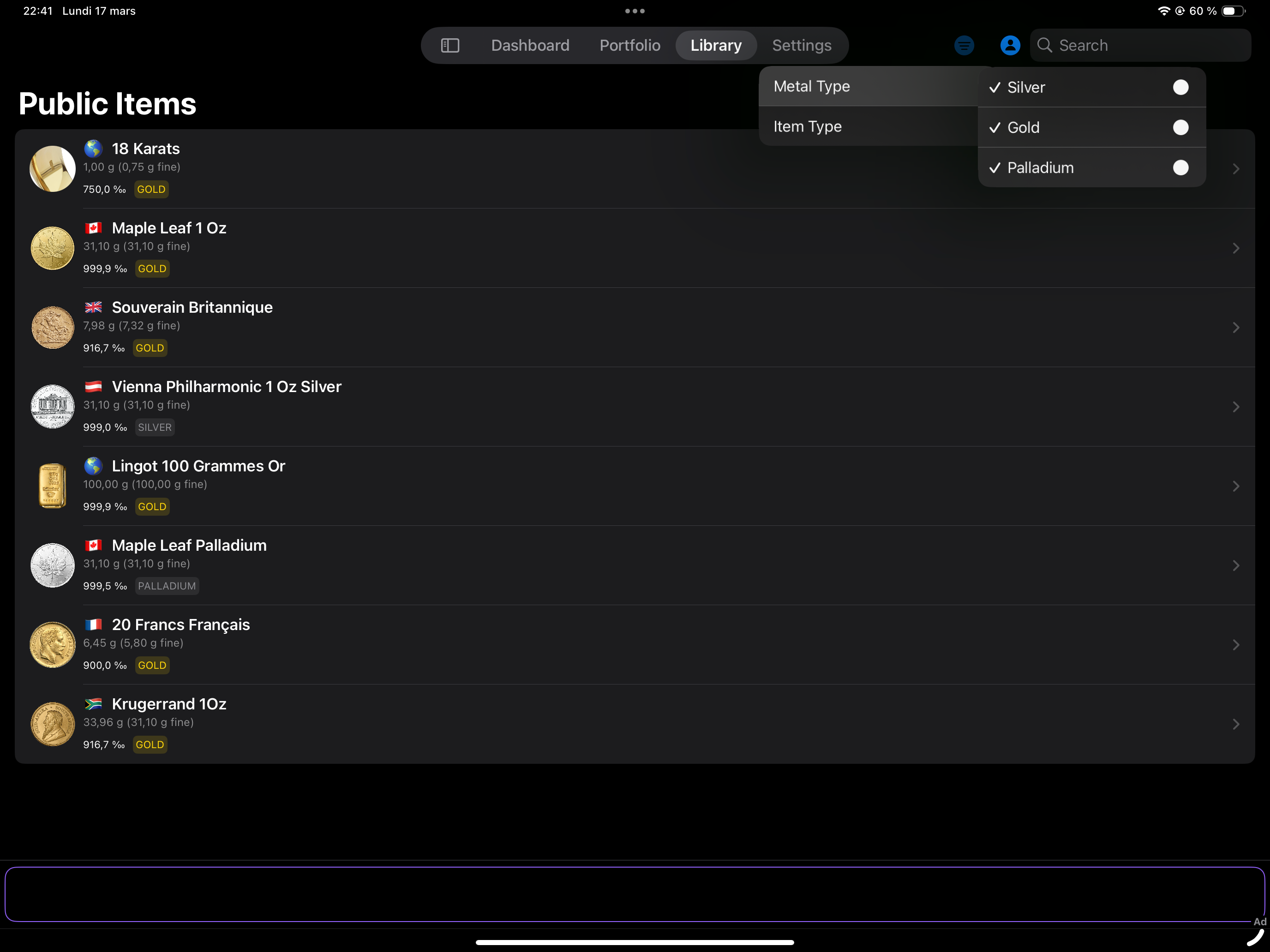
Task: Open Lingot 100 Grammes Or chevron
Action: (1235, 486)
